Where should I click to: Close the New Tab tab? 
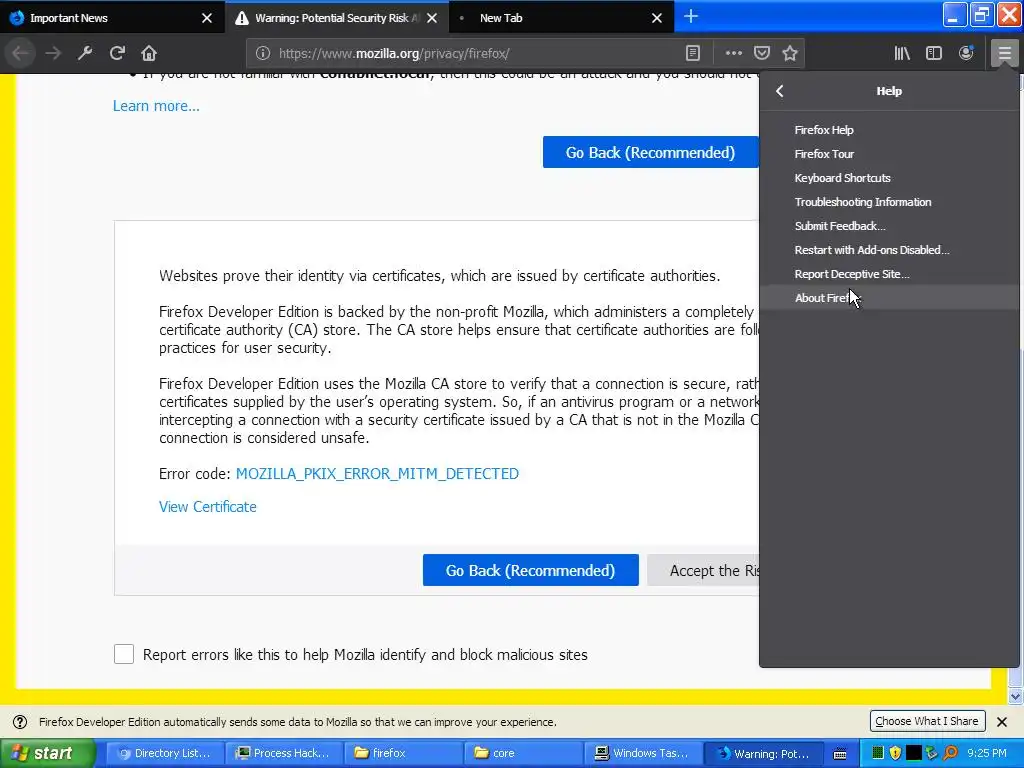(657, 18)
